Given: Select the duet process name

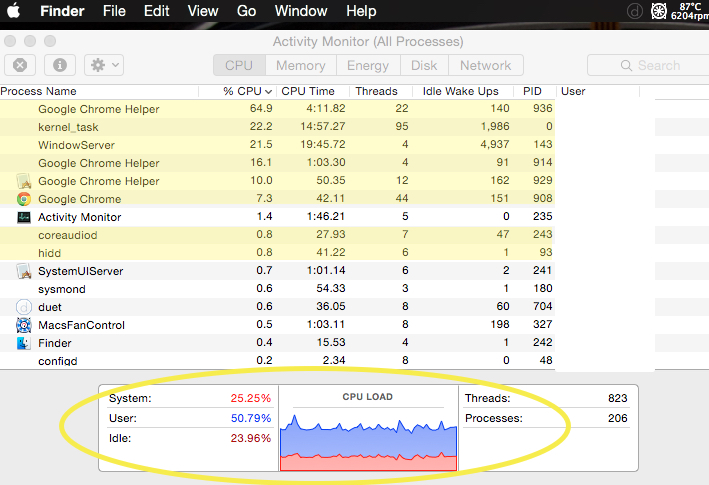Looking at the screenshot, I should pyautogui.click(x=50, y=307).
